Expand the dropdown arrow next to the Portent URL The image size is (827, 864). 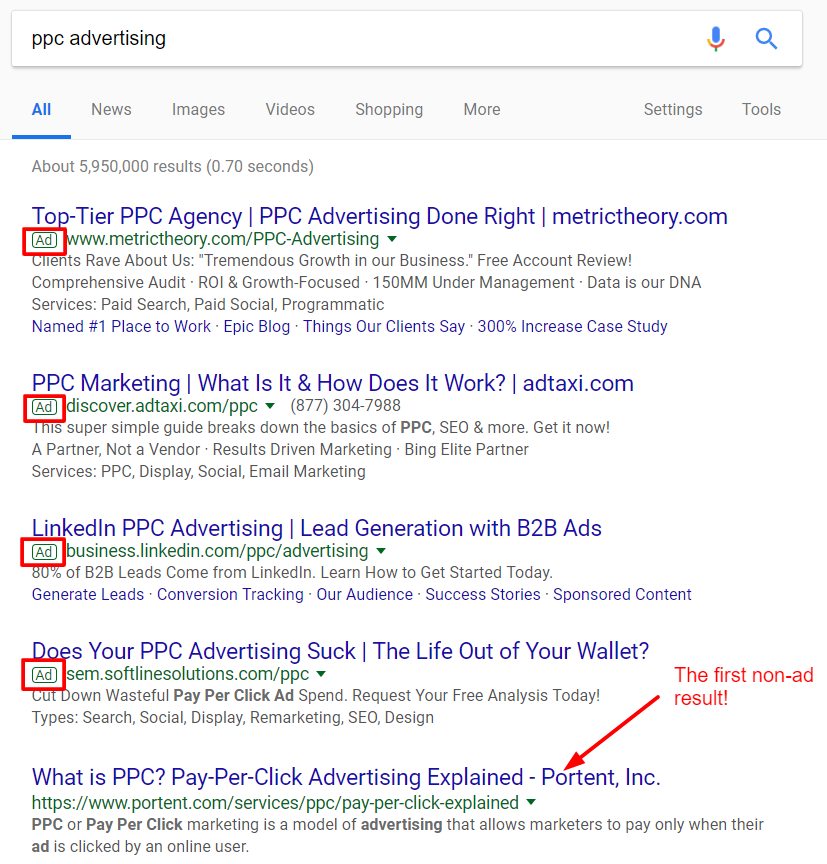click(531, 802)
